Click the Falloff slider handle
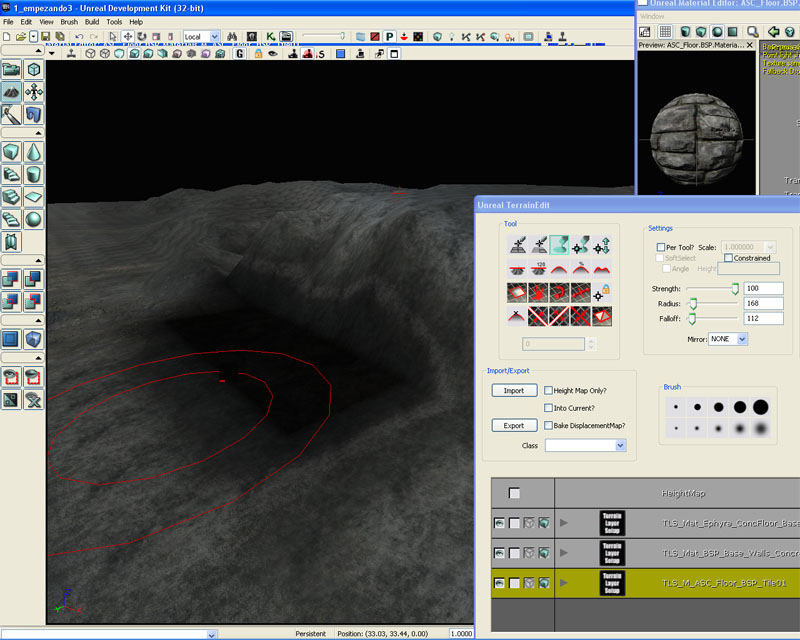800x640 pixels. [x=692, y=319]
